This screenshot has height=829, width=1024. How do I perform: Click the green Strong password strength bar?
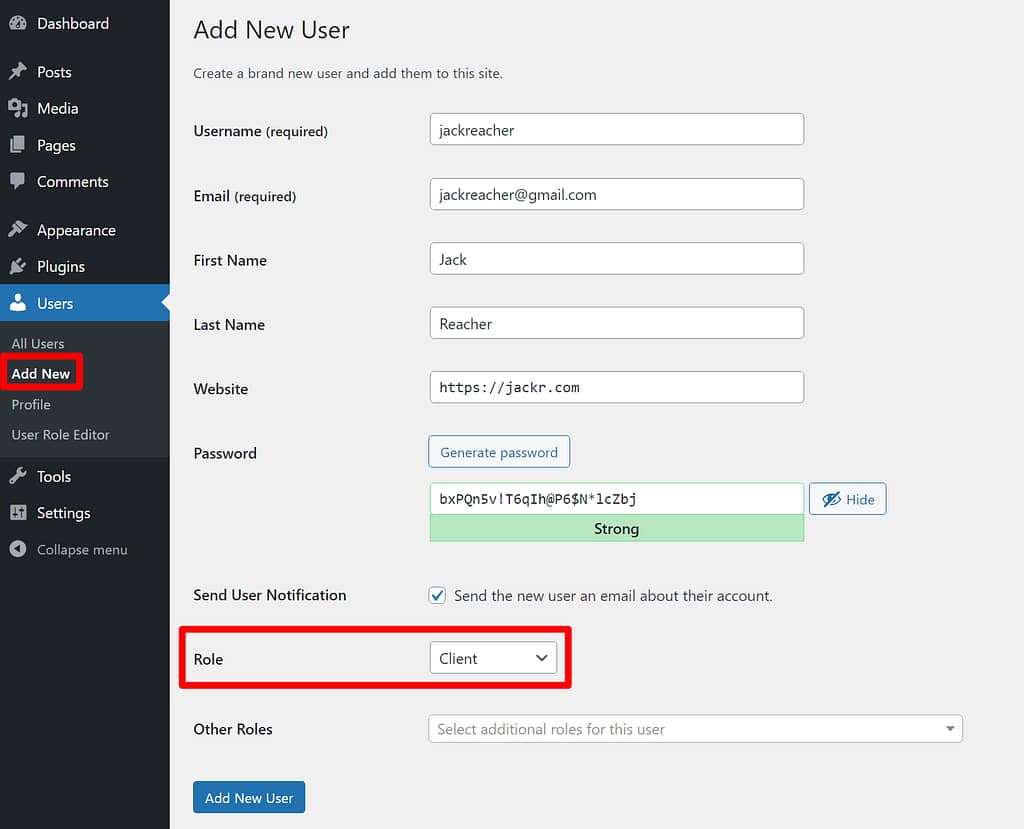click(616, 528)
